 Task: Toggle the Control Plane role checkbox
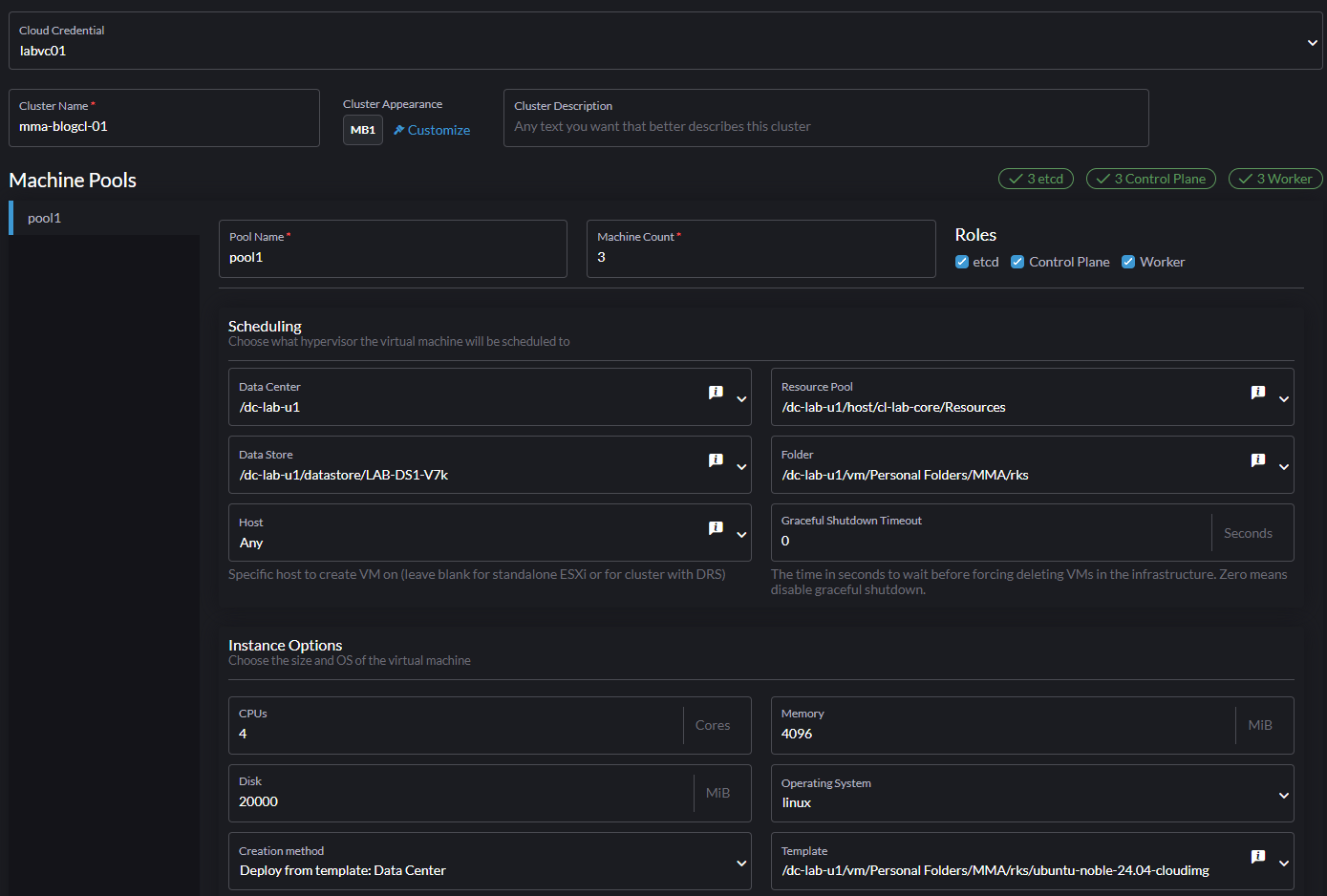pos(1017,262)
